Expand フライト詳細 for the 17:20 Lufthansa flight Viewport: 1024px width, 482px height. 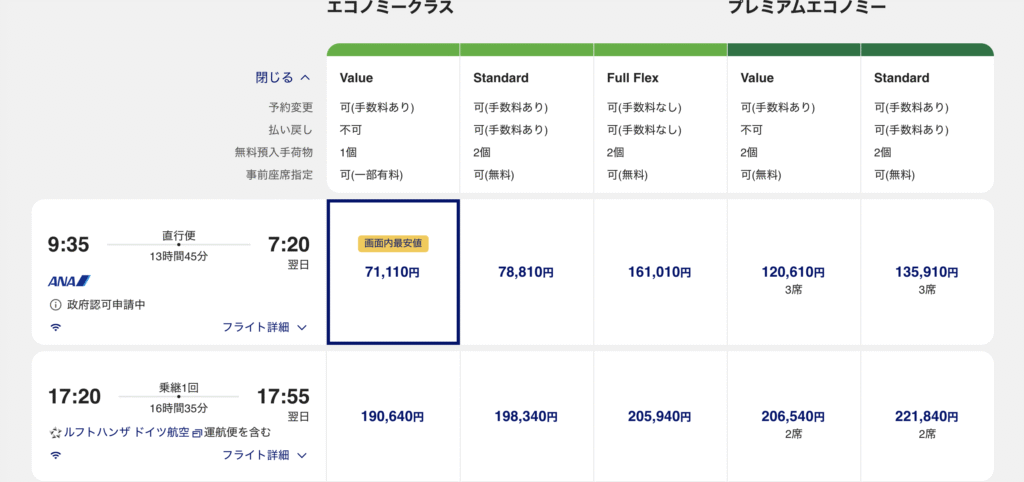tap(264, 455)
